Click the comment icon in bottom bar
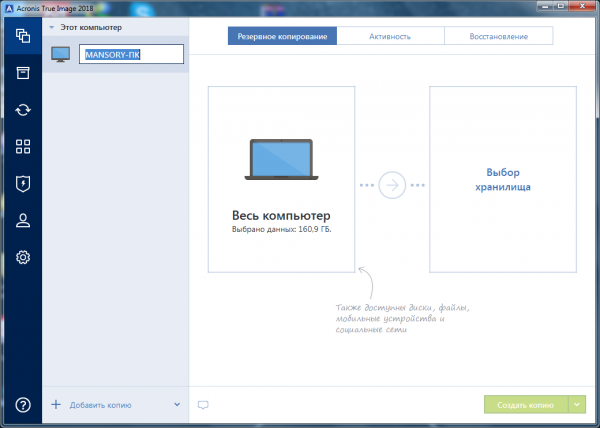The width and height of the screenshot is (600, 428). pos(203,405)
